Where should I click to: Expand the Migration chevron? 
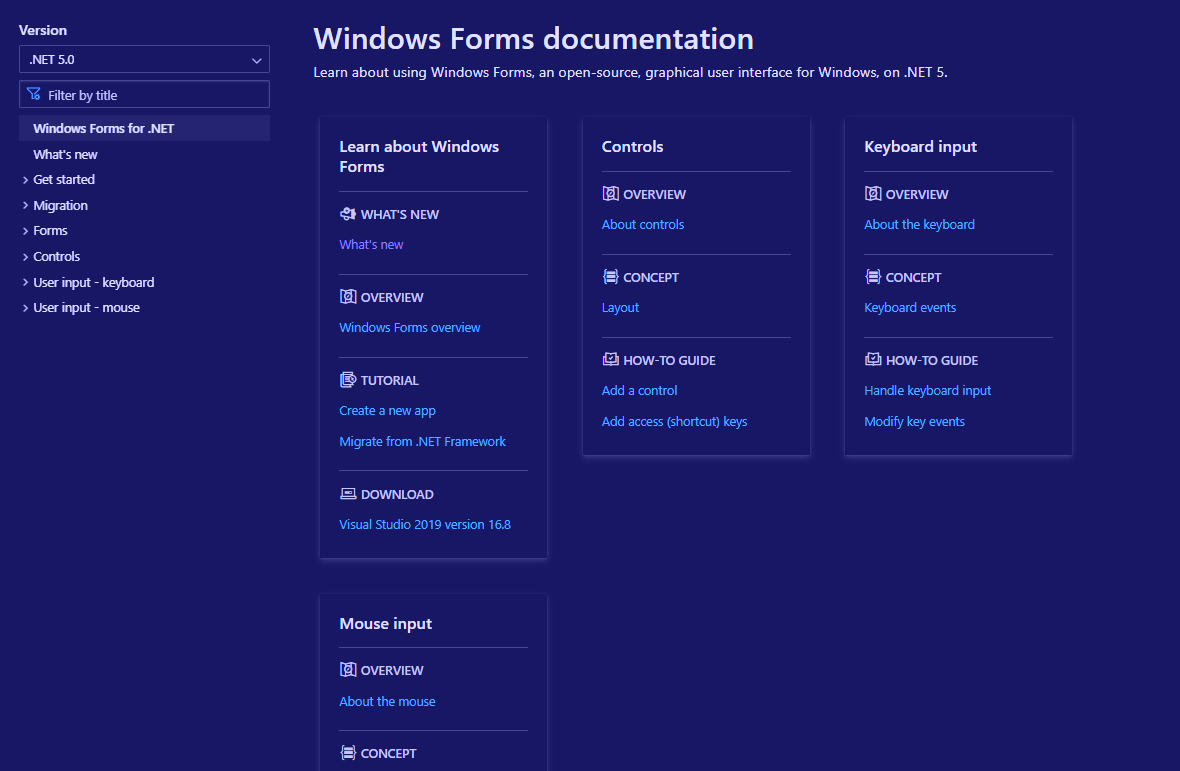[x=26, y=205]
